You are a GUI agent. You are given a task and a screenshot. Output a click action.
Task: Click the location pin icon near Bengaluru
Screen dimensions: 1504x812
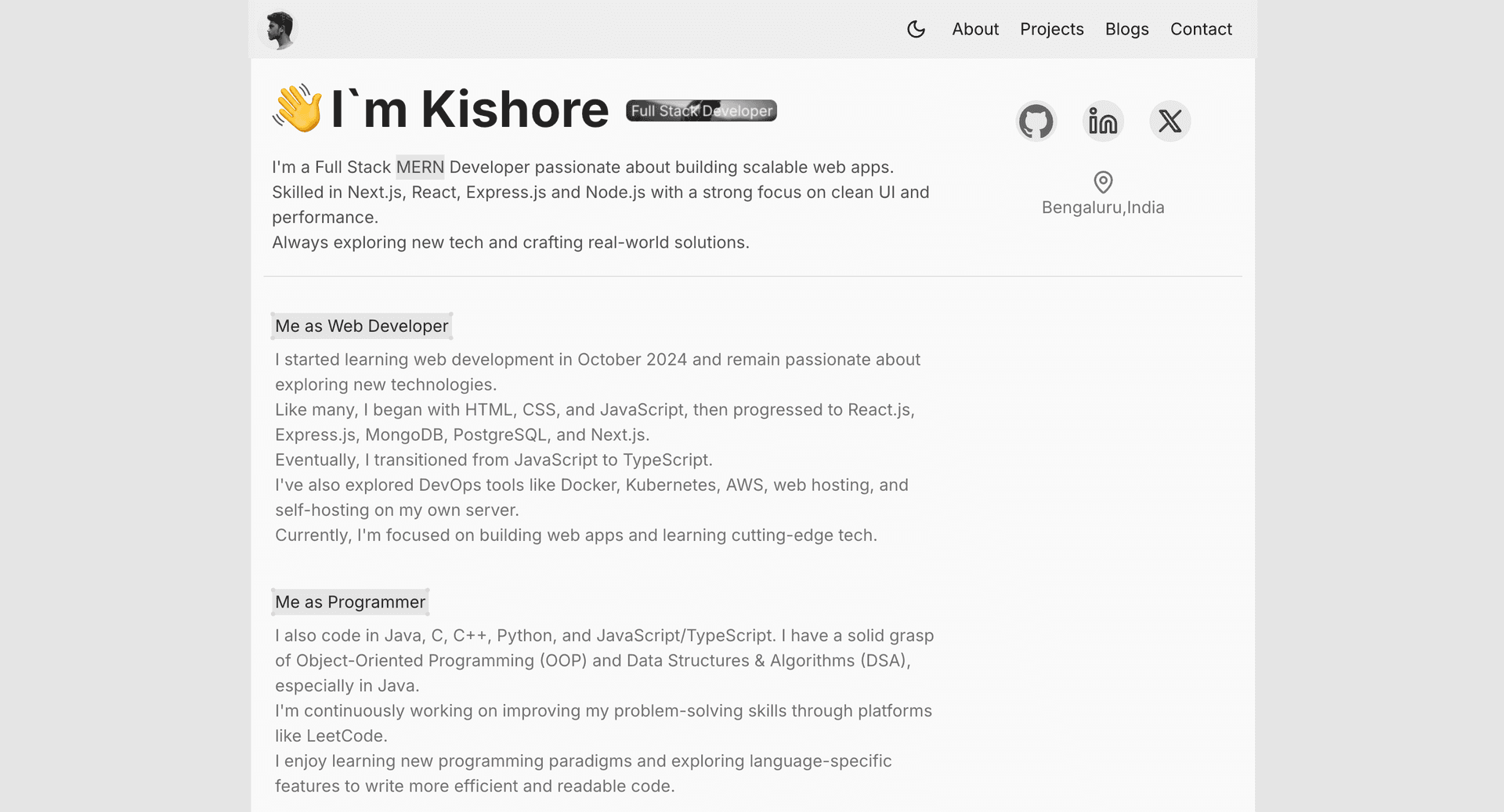1103,182
